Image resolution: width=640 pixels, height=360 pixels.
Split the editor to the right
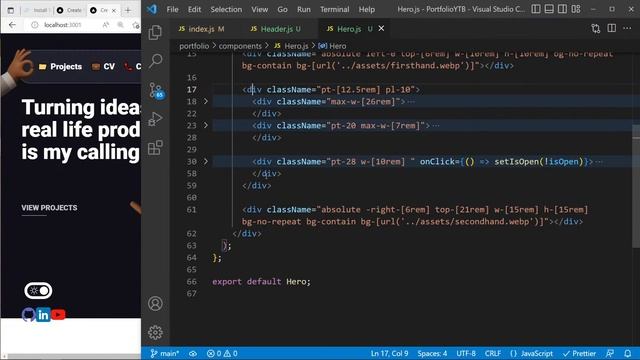coord(611,29)
